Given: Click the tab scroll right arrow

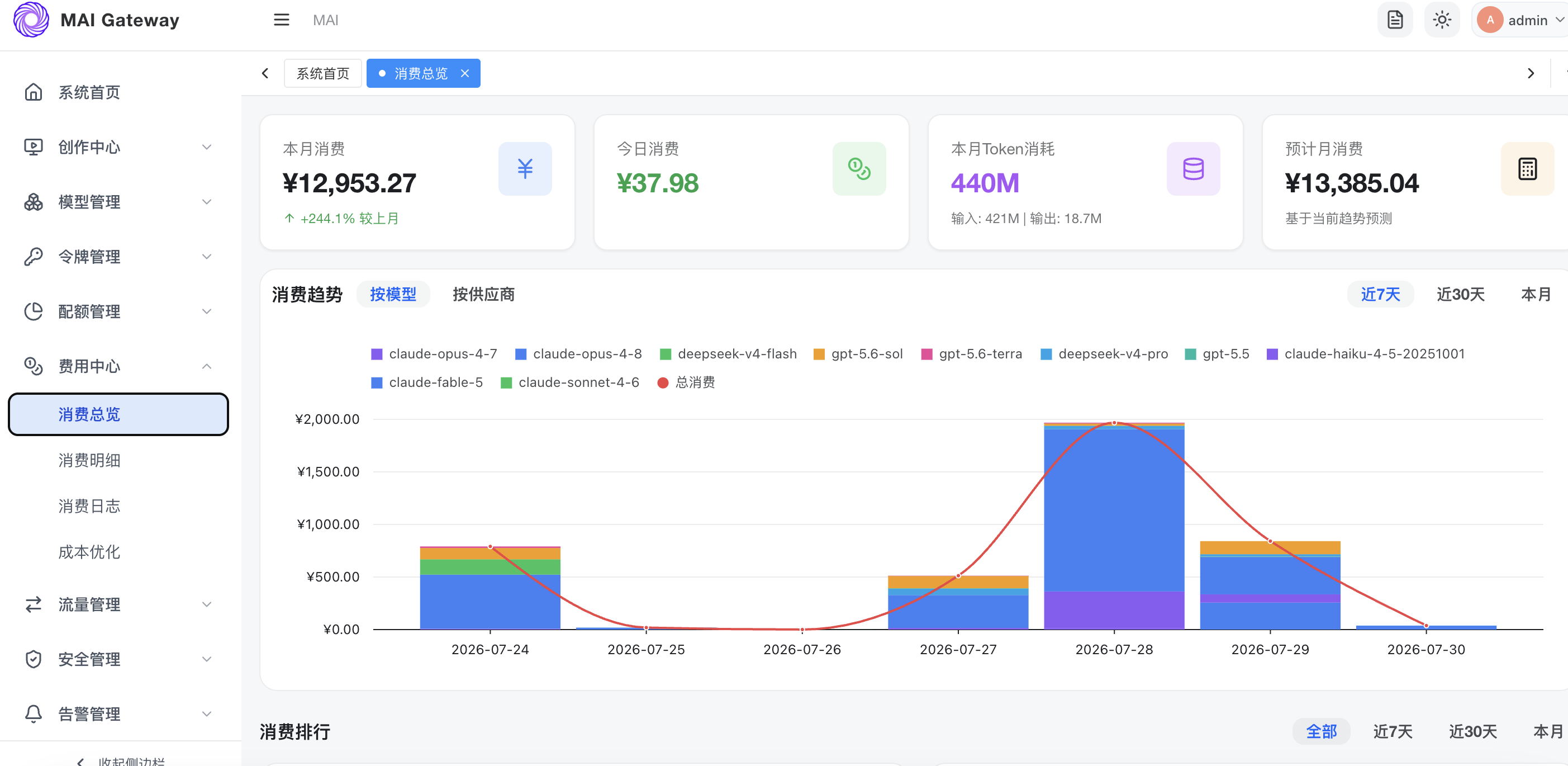Looking at the screenshot, I should point(1531,73).
